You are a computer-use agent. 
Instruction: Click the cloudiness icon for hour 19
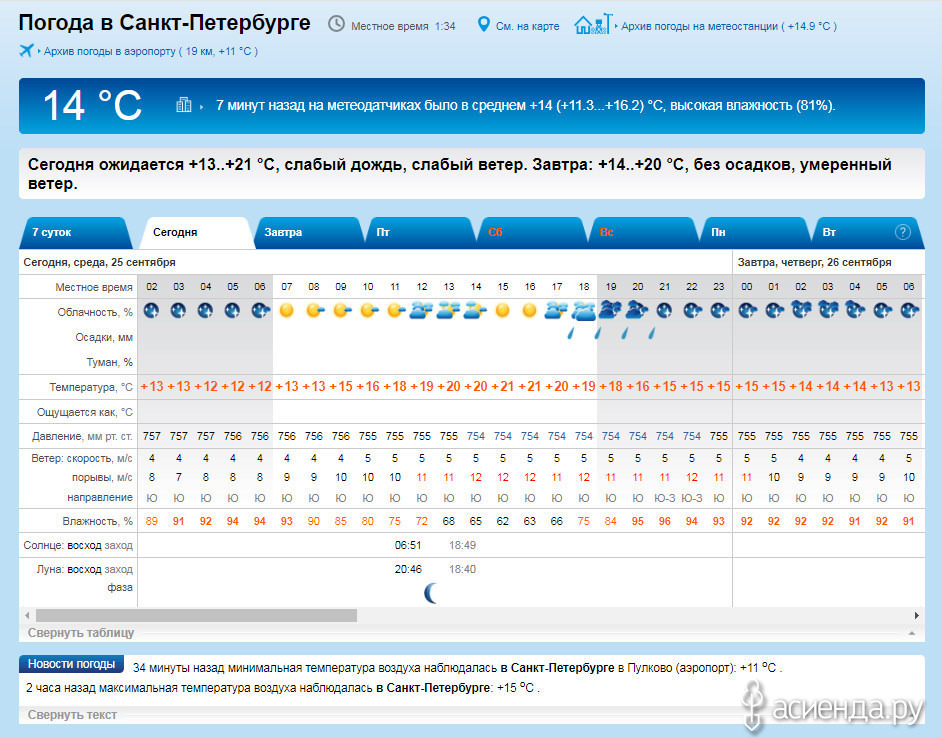611,311
